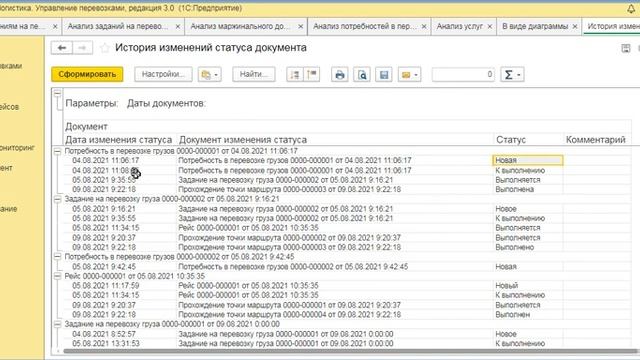Screen dimensions: 640x360
Task: Close the Анализ заданий на перево... tab
Action: click(178, 27)
